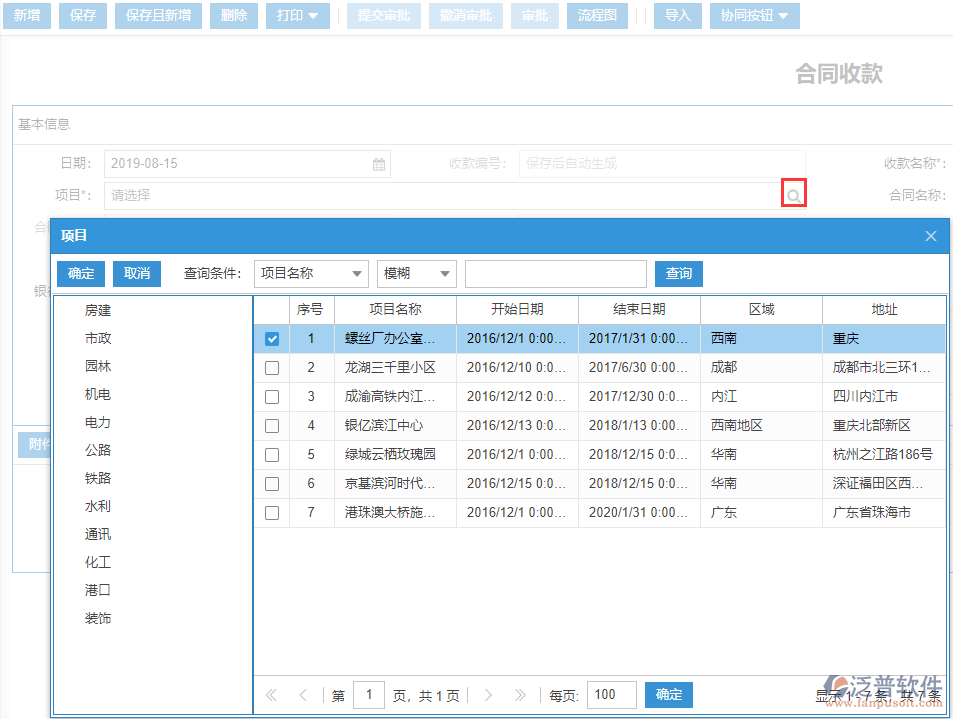Jump to last page with double-right arrow
953x719 pixels.
pyautogui.click(x=520, y=694)
